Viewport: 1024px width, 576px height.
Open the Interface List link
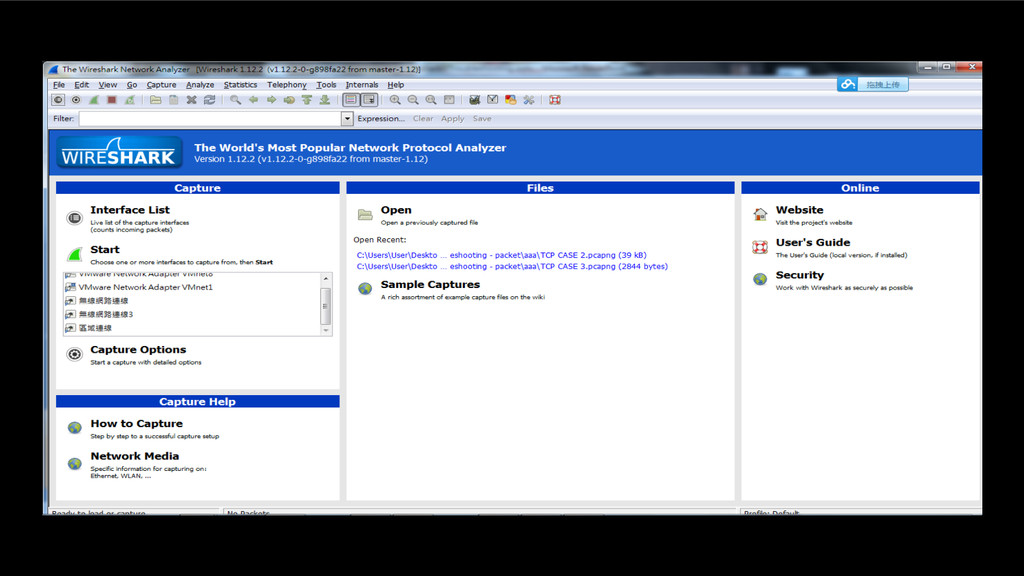(x=130, y=210)
